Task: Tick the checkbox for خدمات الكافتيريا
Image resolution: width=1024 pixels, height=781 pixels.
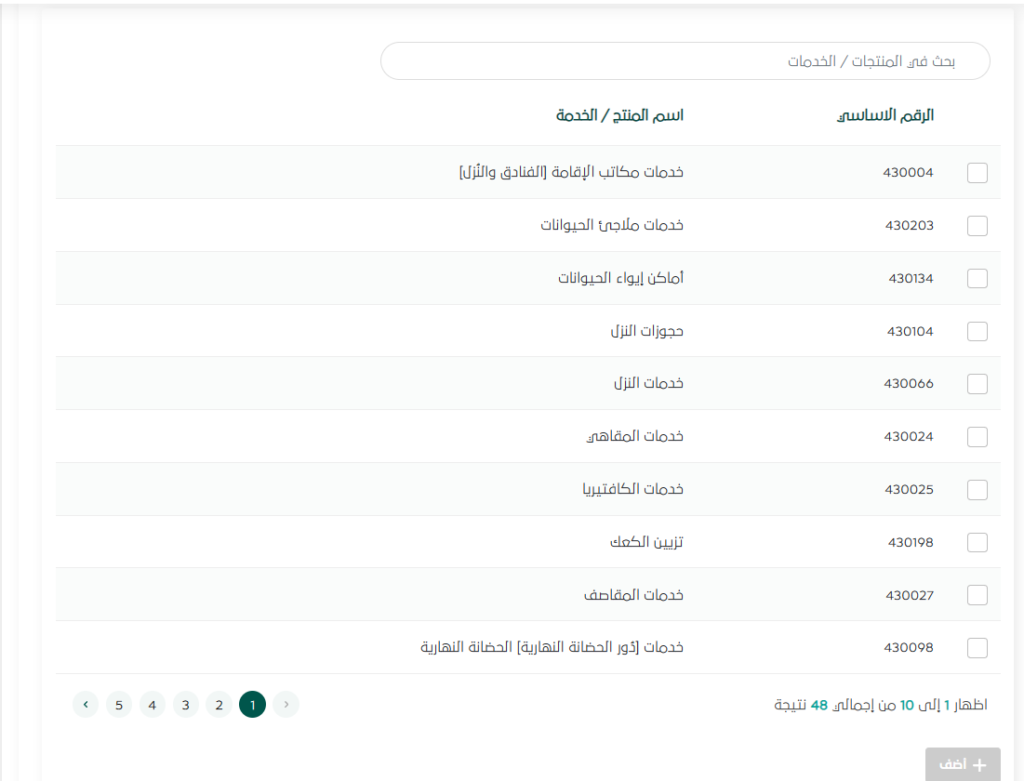Action: click(x=977, y=490)
